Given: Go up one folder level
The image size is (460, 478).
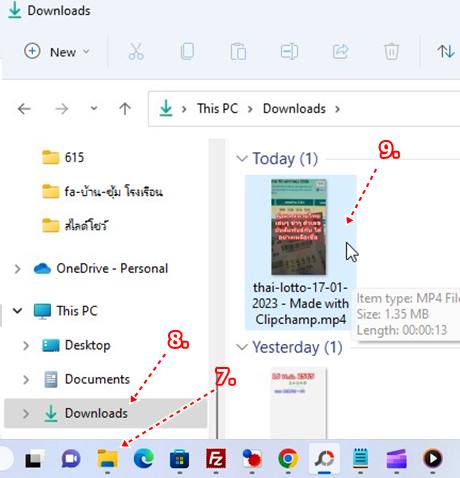Looking at the screenshot, I should pyautogui.click(x=125, y=109).
